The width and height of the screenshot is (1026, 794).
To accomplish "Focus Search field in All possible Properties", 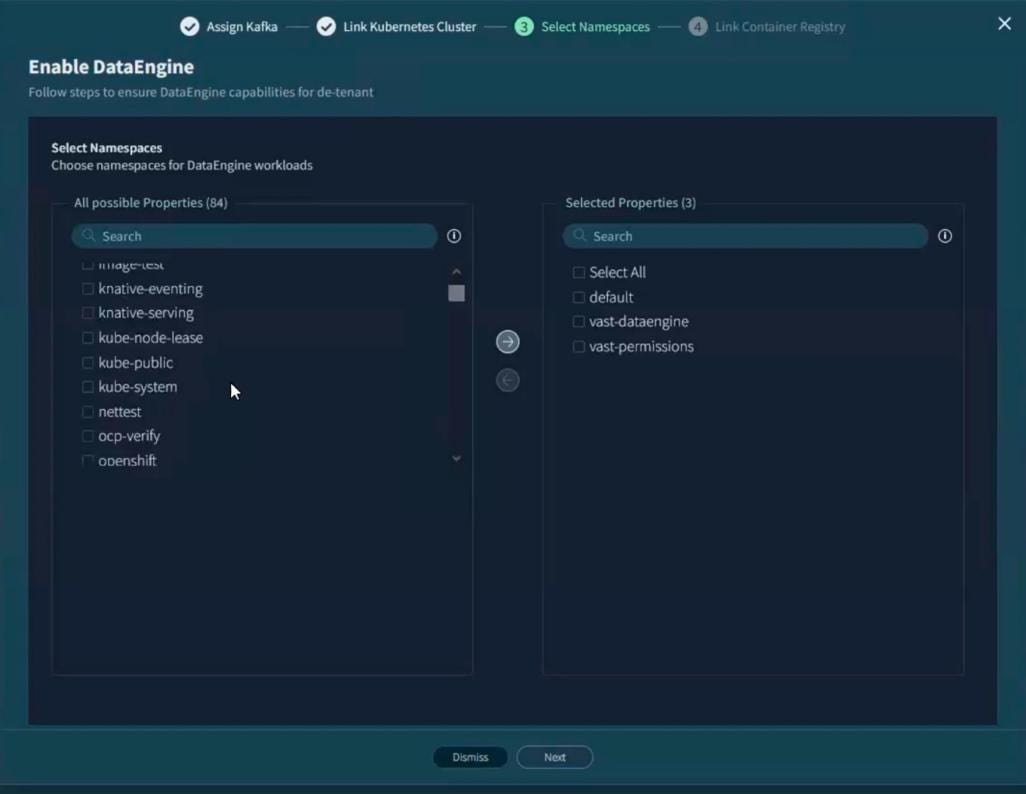I will 255,236.
